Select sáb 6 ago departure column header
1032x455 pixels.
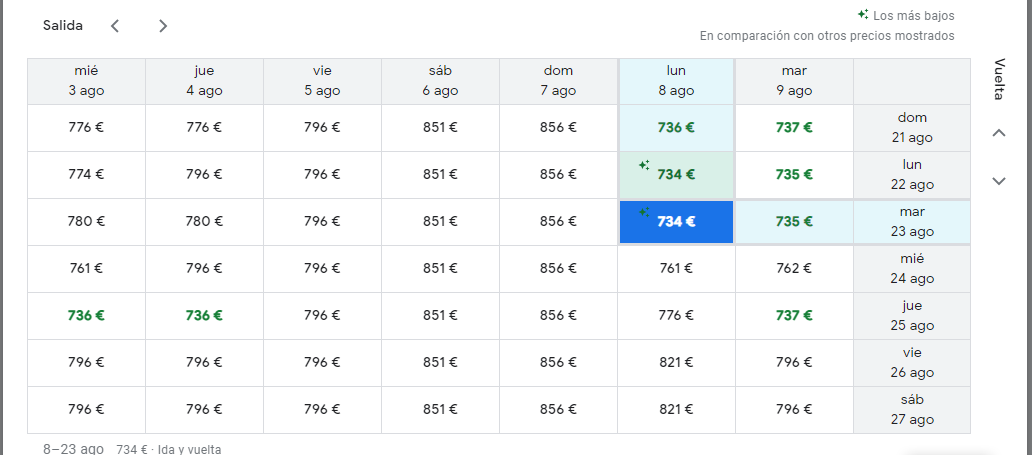440,81
